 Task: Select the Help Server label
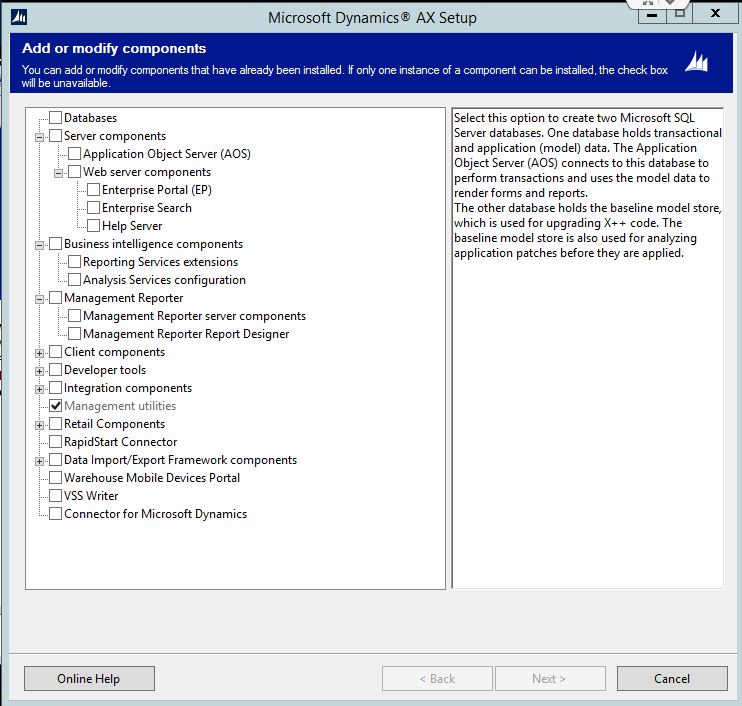point(132,226)
